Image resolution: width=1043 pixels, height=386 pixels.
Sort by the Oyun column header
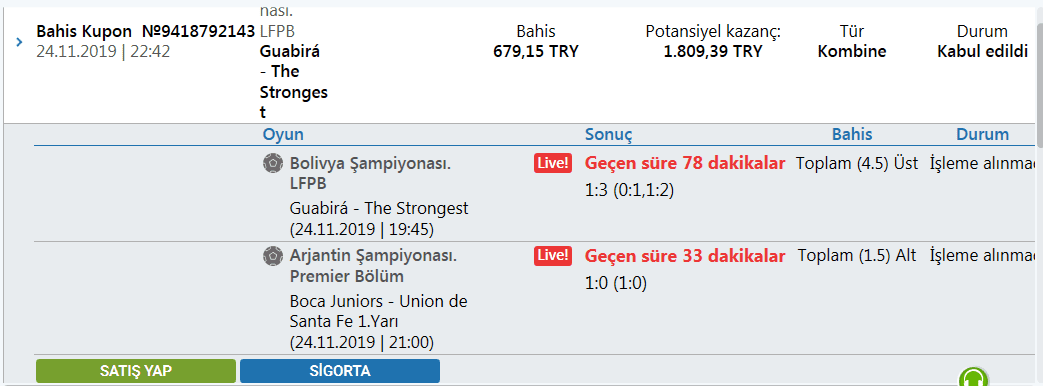[283, 134]
